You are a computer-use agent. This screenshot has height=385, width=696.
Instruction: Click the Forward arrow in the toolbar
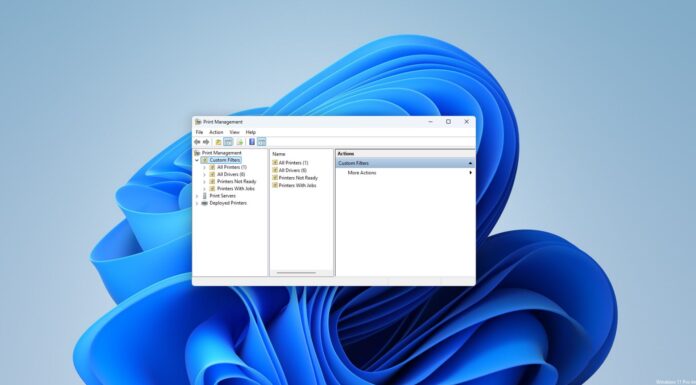tap(206, 142)
